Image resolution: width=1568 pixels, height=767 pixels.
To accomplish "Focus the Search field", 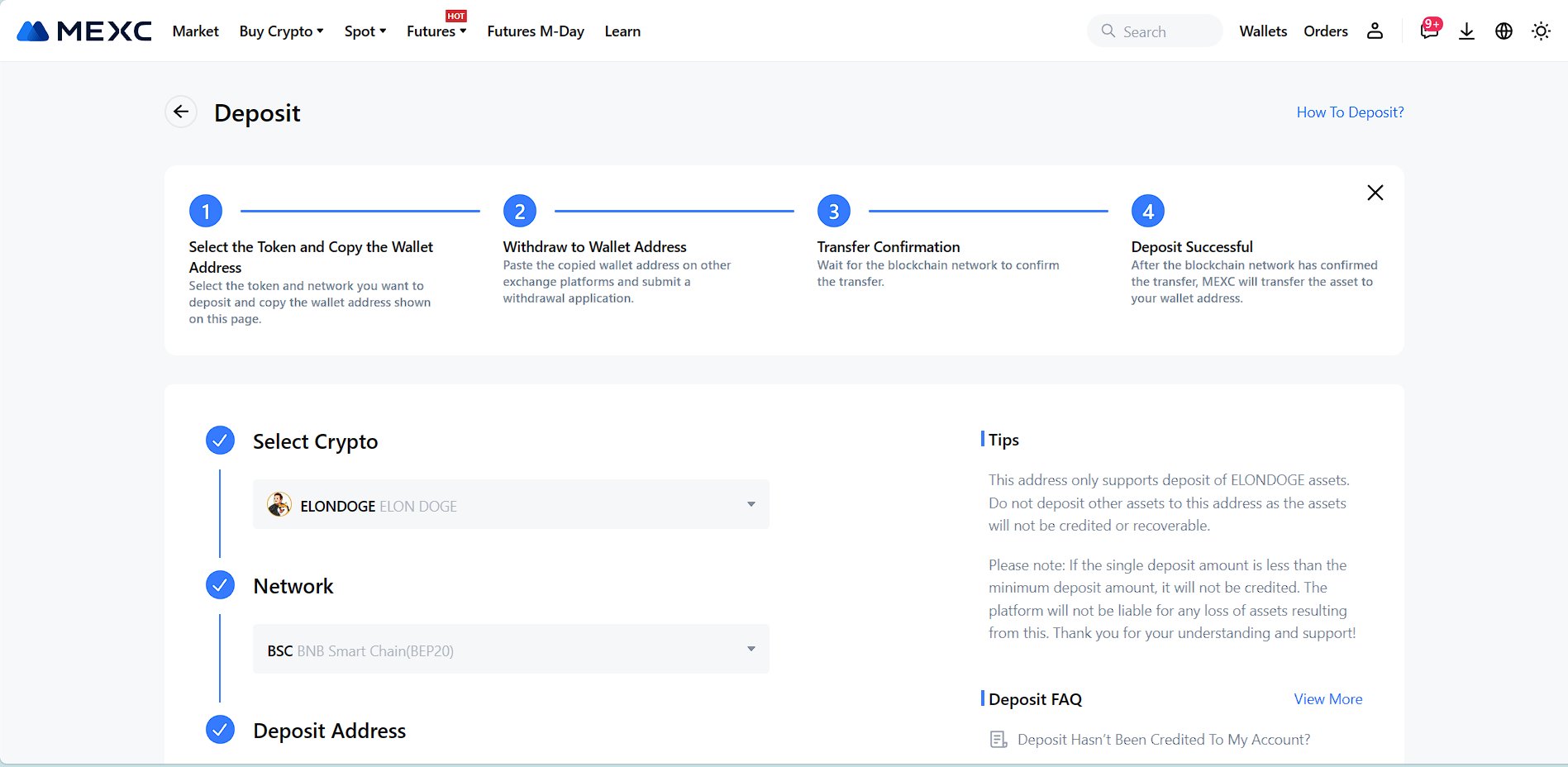I will tap(1155, 31).
